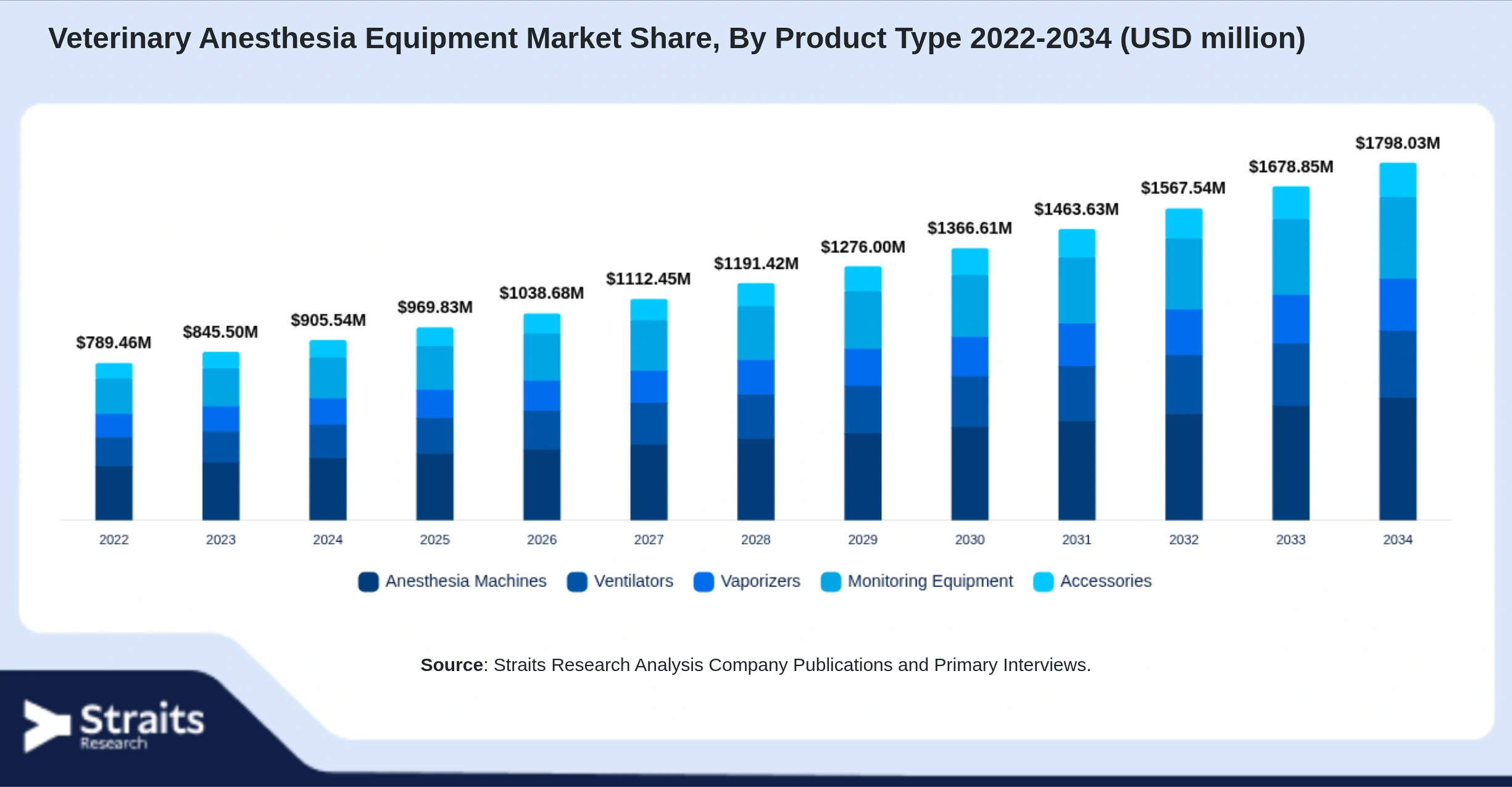1512x787 pixels.
Task: Click the Anesthesia Machines legend color swatch
Action: [368, 582]
